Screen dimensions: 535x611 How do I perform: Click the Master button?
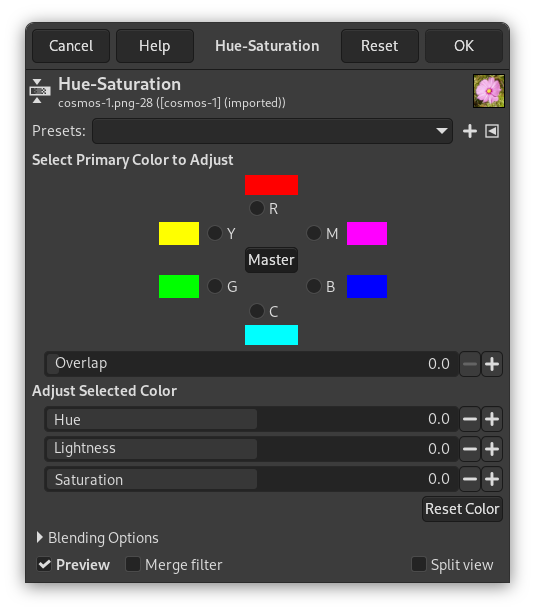click(271, 260)
